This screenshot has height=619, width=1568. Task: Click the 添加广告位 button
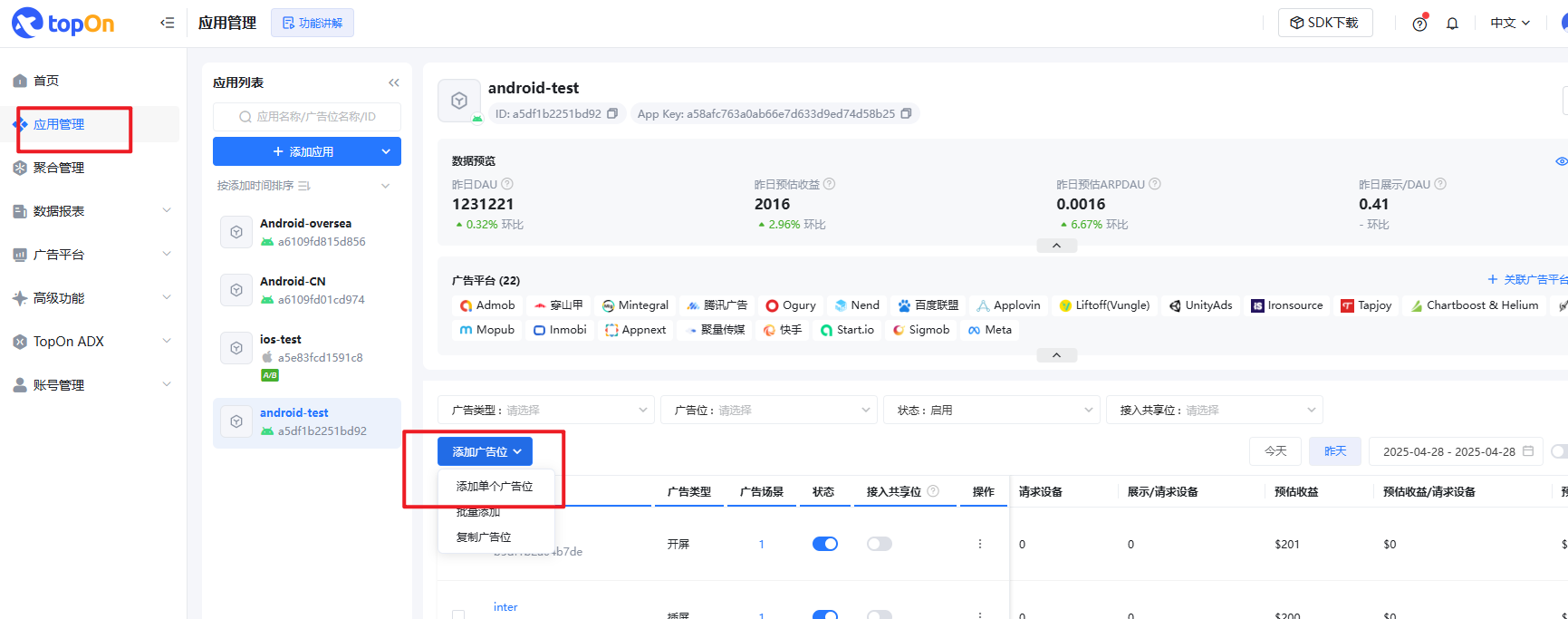tap(485, 451)
